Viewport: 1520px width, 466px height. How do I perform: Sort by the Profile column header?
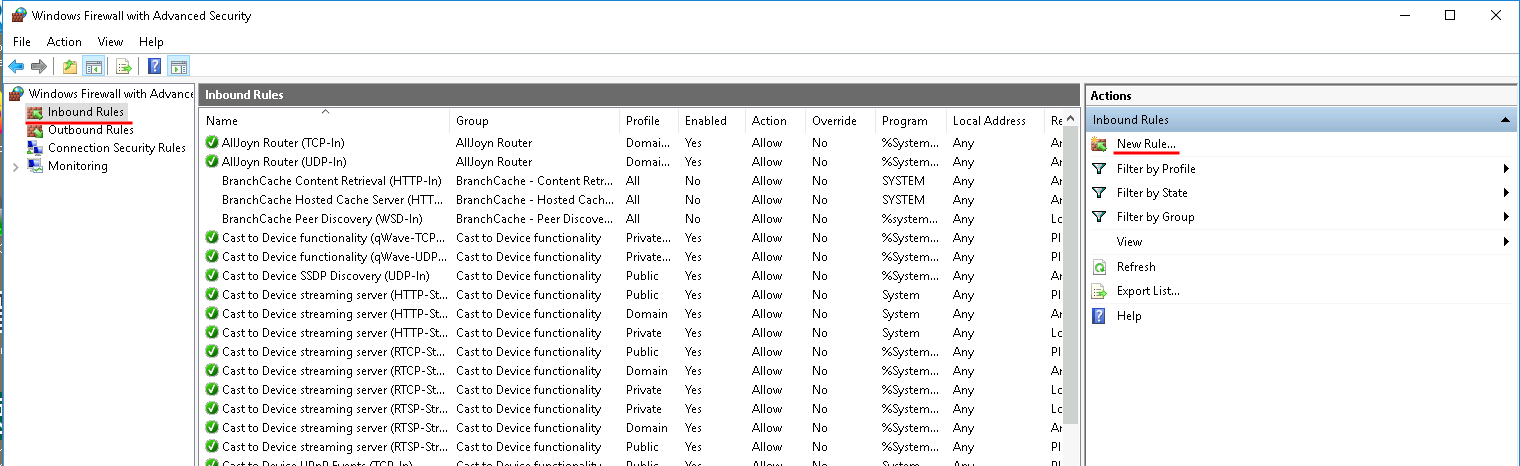tap(649, 121)
